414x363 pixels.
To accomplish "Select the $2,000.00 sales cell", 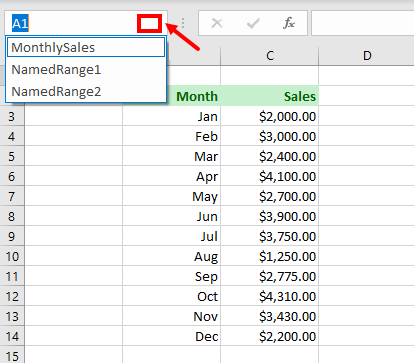I will pyautogui.click(x=270, y=116).
